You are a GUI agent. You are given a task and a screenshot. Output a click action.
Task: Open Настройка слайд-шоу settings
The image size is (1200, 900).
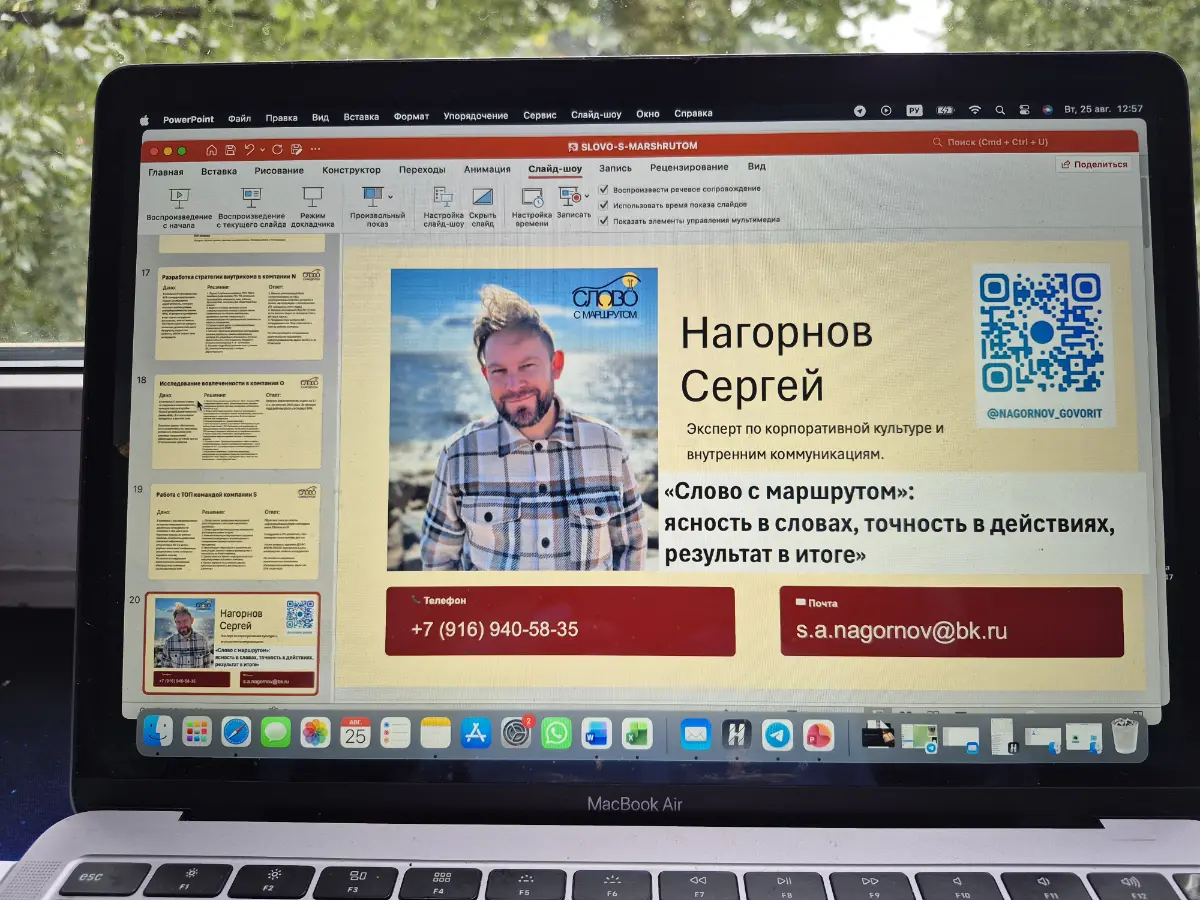click(443, 207)
